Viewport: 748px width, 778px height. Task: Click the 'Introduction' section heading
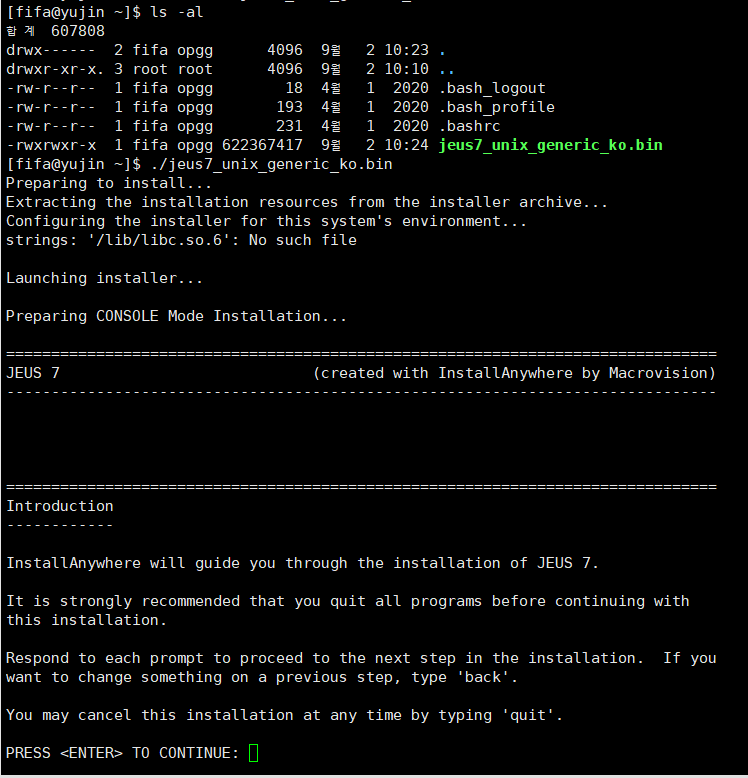tap(60, 506)
